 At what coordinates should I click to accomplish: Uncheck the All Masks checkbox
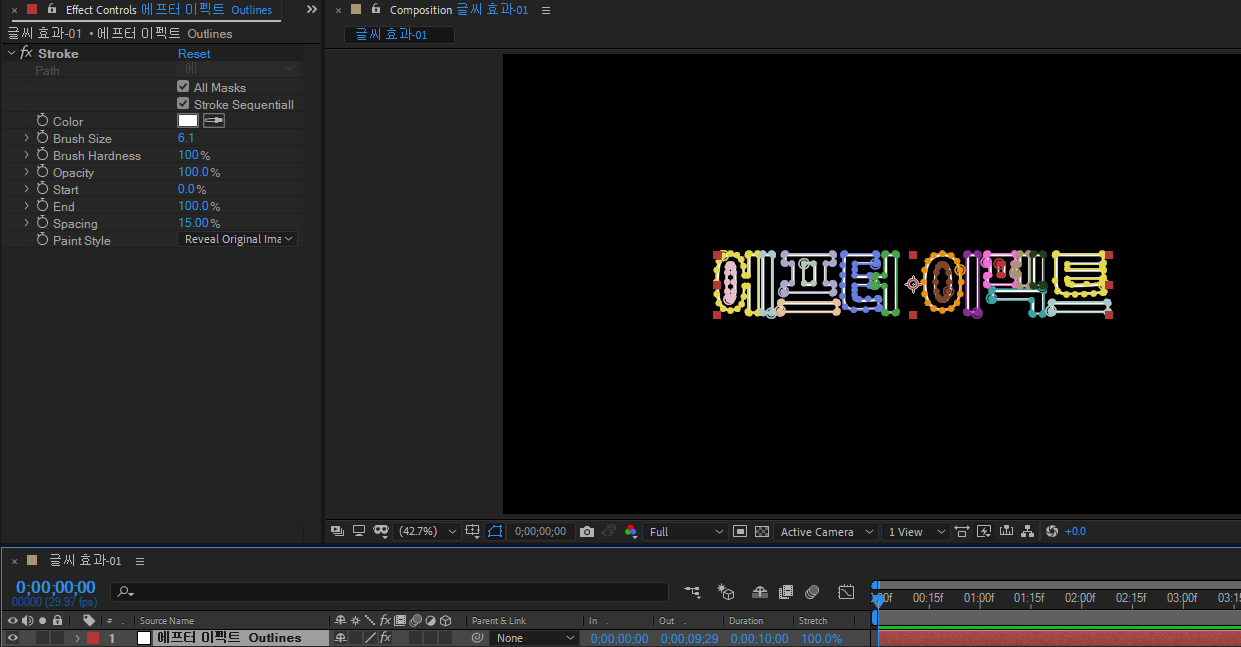pyautogui.click(x=183, y=87)
